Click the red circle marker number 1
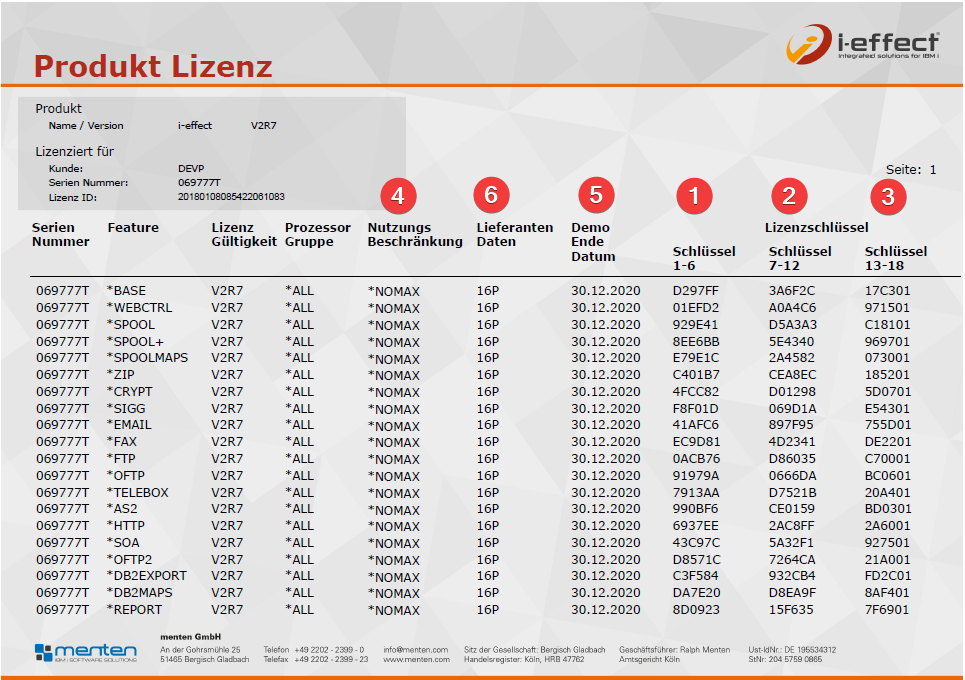This screenshot has width=965, height=680. (695, 195)
